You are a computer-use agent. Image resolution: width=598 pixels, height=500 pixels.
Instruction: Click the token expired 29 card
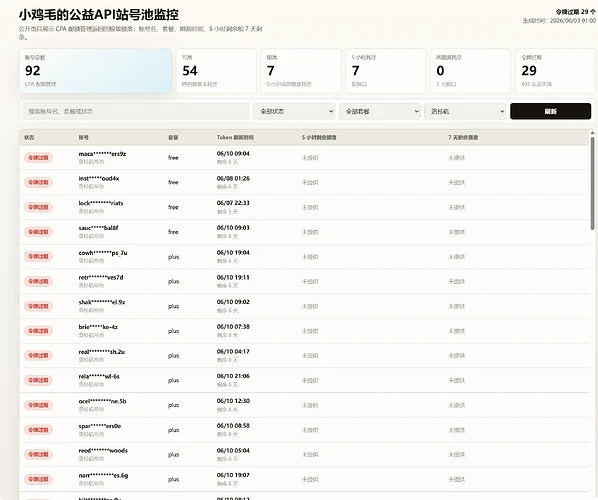[x=555, y=71]
